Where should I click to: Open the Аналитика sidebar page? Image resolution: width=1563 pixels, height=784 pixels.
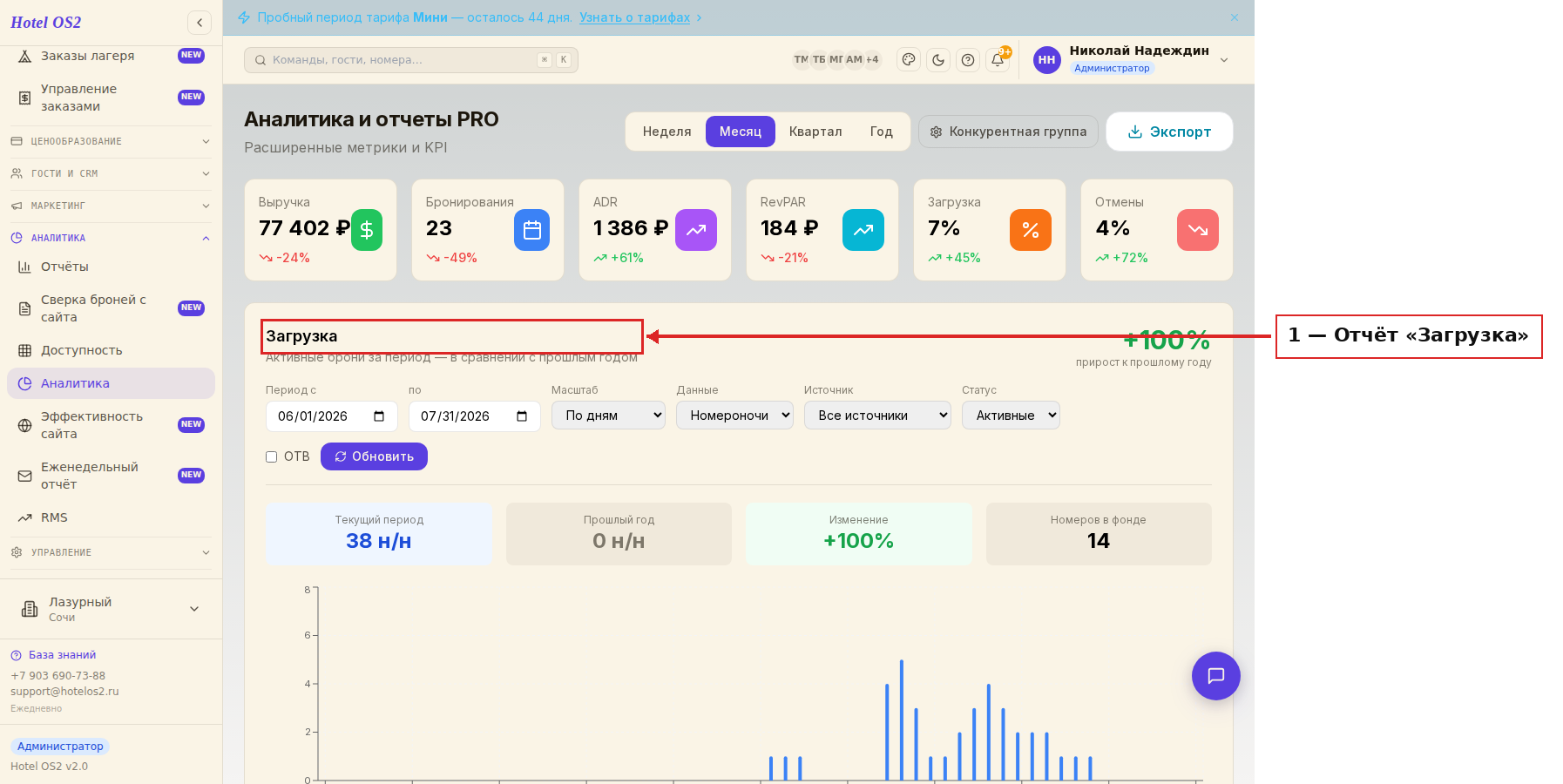[111, 383]
